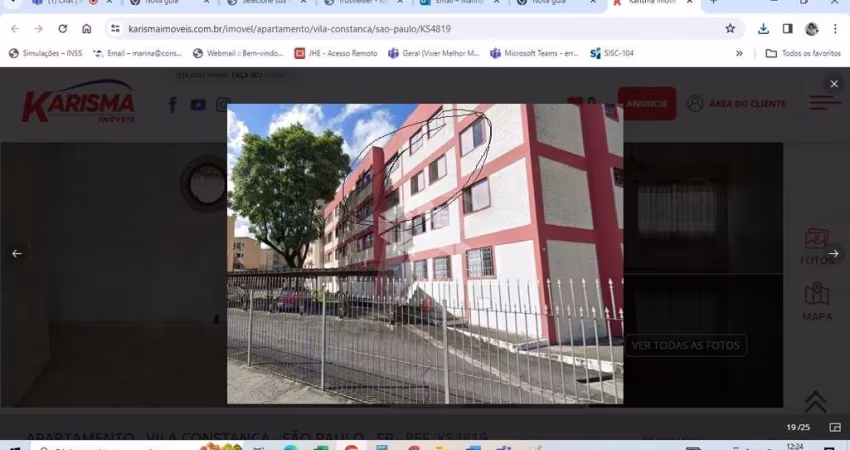Click the red apartment building photo
This screenshot has width=850, height=450.
click(x=425, y=254)
